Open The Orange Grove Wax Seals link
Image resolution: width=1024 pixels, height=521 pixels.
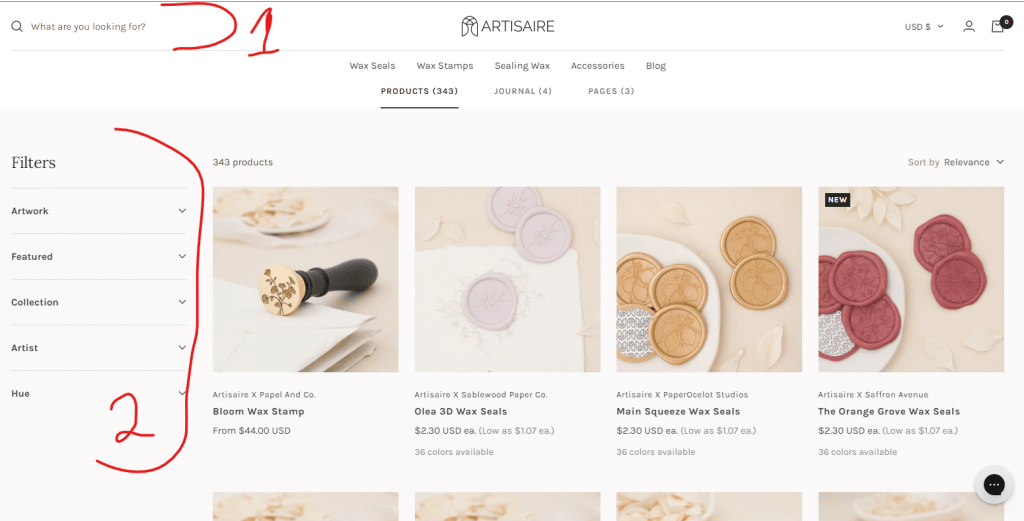click(x=889, y=411)
